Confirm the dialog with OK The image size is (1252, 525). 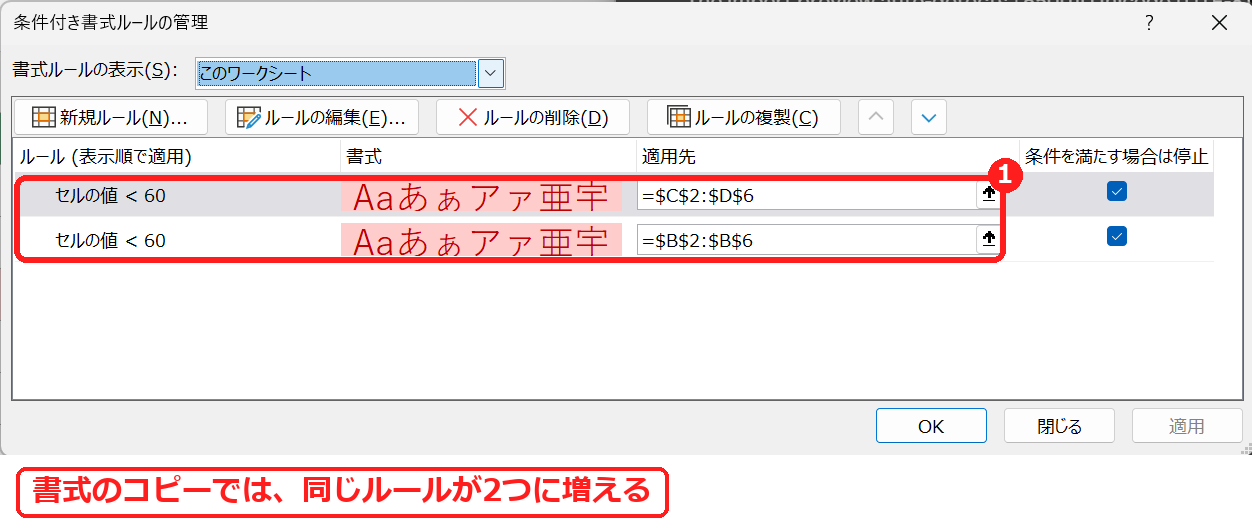coord(931,426)
